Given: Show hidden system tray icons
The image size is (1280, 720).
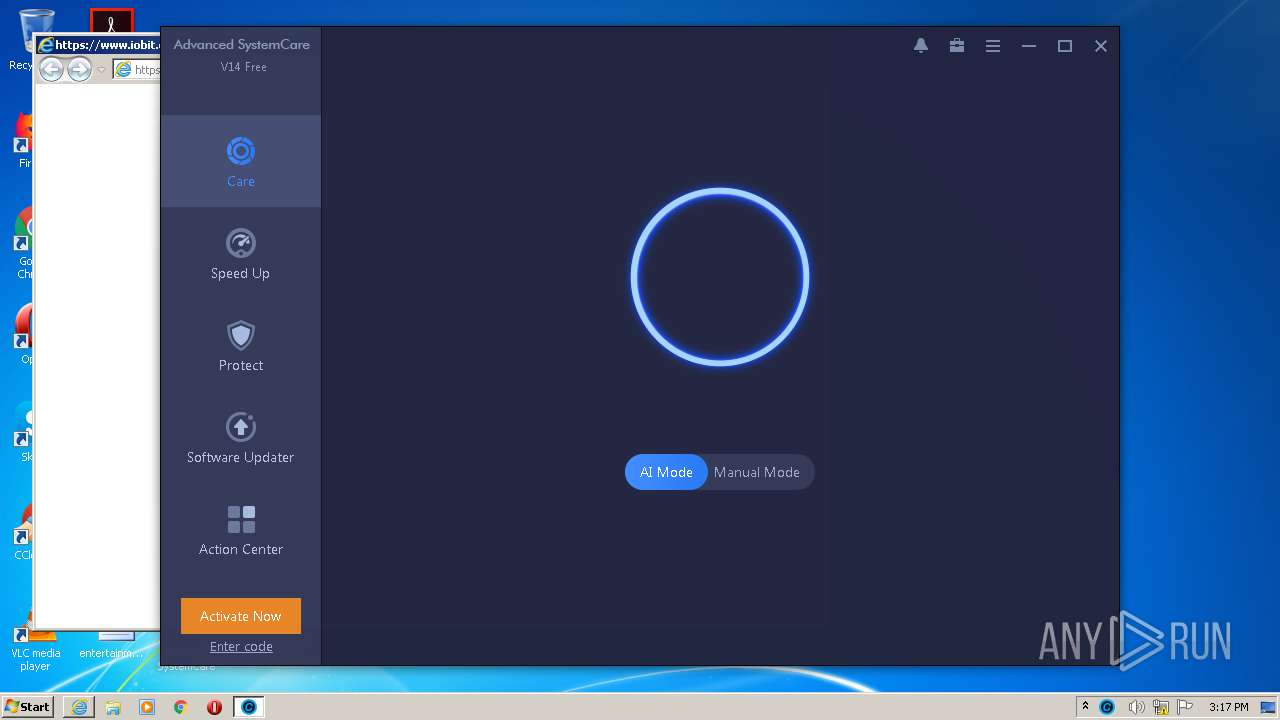Looking at the screenshot, I should [x=1085, y=706].
